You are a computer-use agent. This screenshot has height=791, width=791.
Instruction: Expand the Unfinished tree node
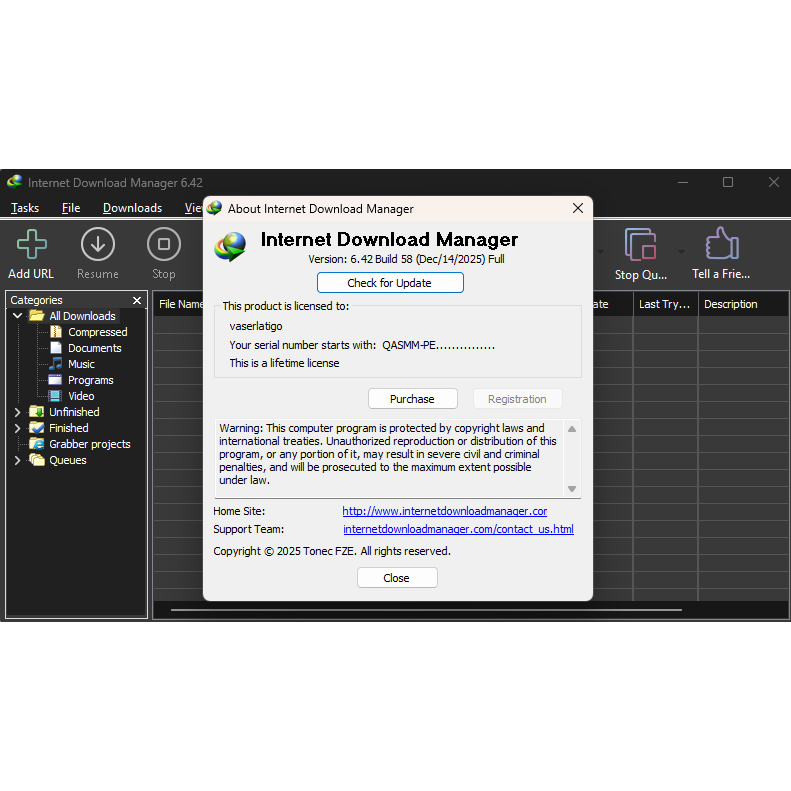click(x=17, y=412)
